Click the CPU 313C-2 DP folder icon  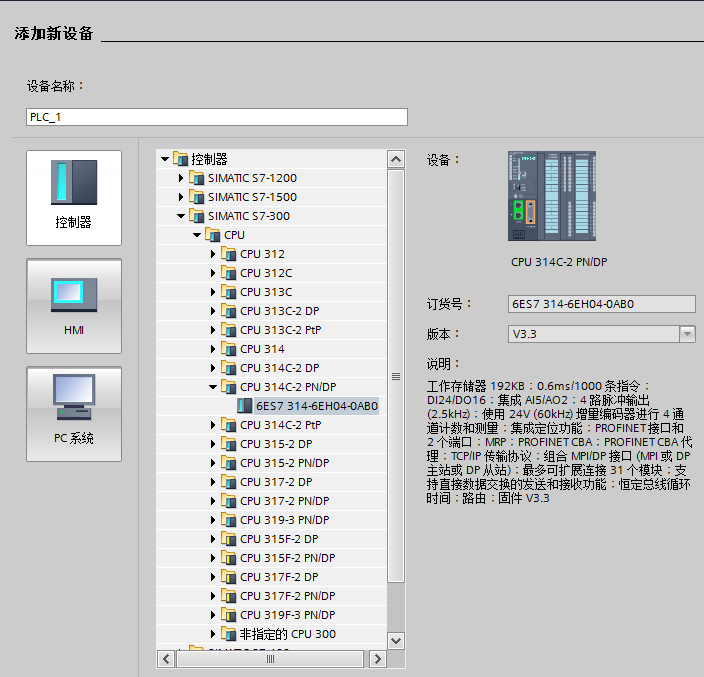tap(229, 311)
